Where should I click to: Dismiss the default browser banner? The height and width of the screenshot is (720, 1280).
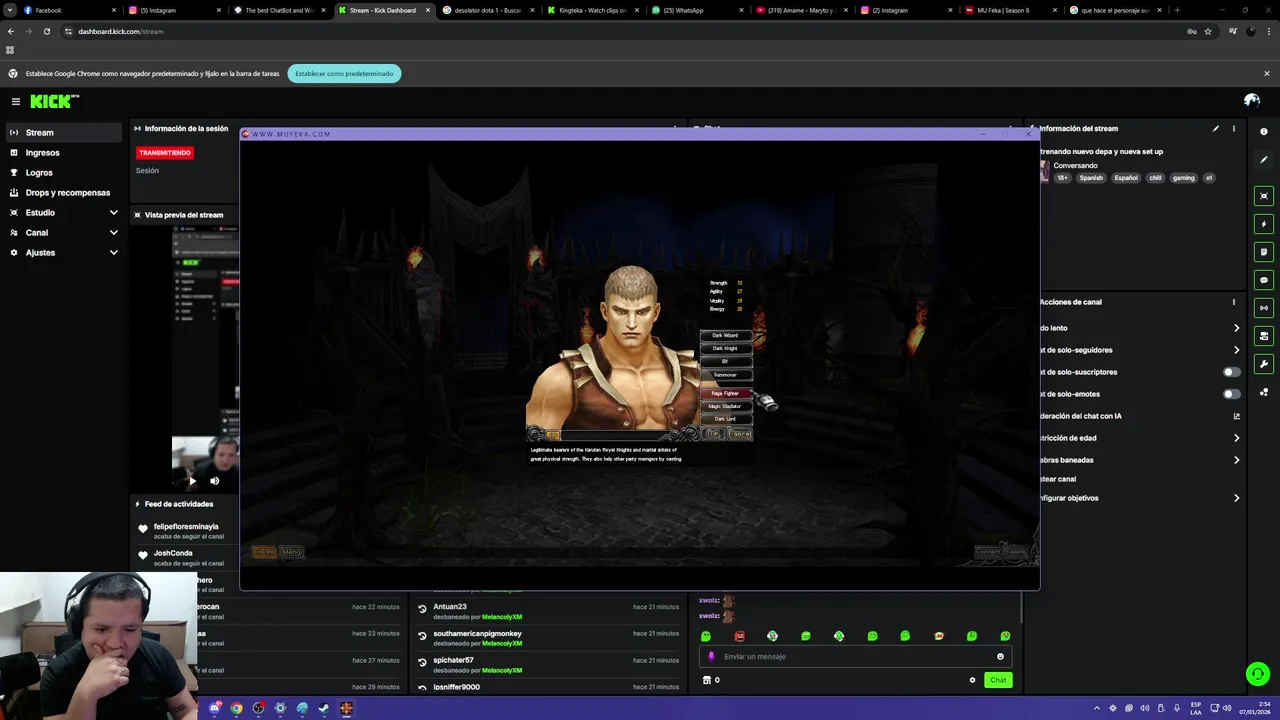[x=1266, y=73]
